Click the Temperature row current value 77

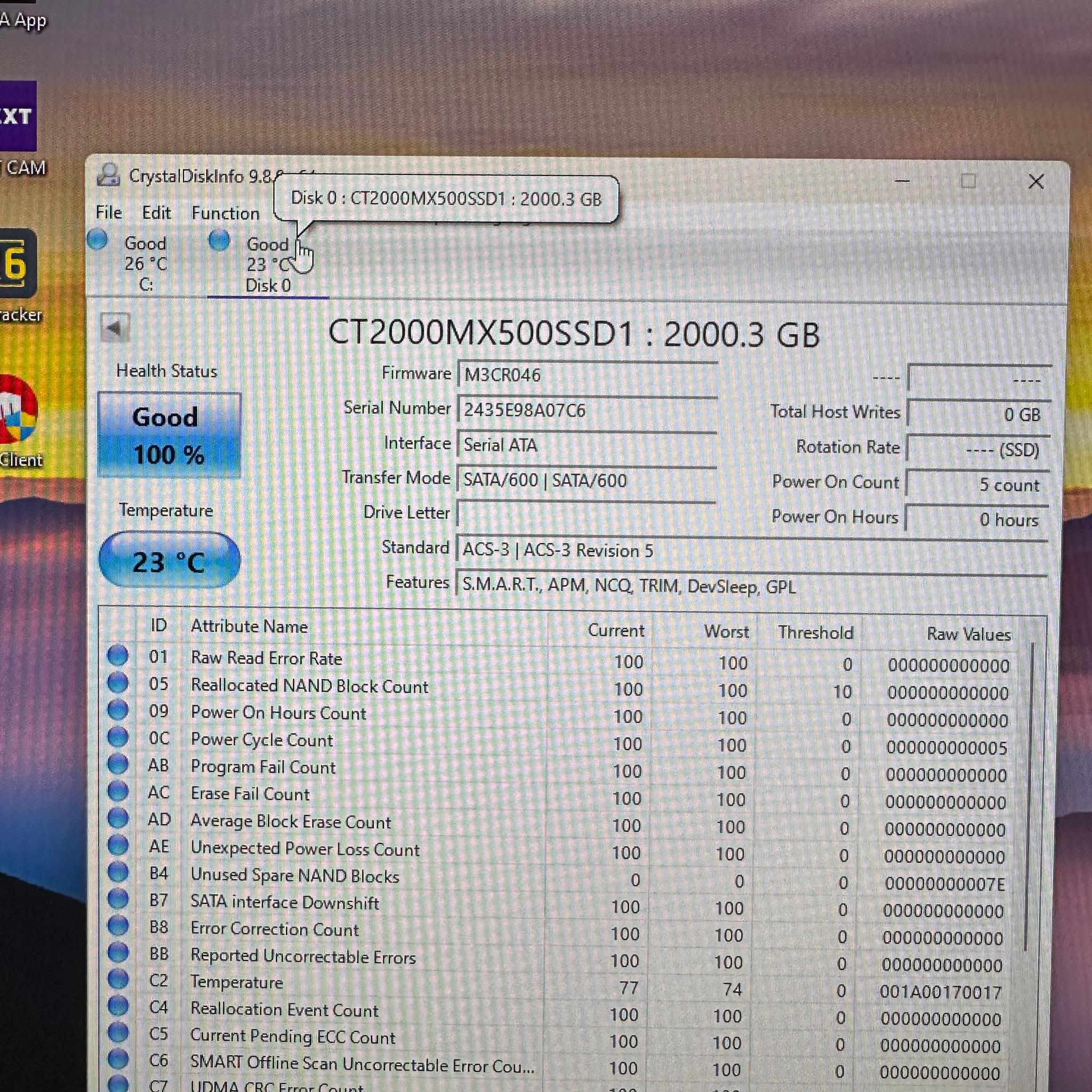(629, 988)
